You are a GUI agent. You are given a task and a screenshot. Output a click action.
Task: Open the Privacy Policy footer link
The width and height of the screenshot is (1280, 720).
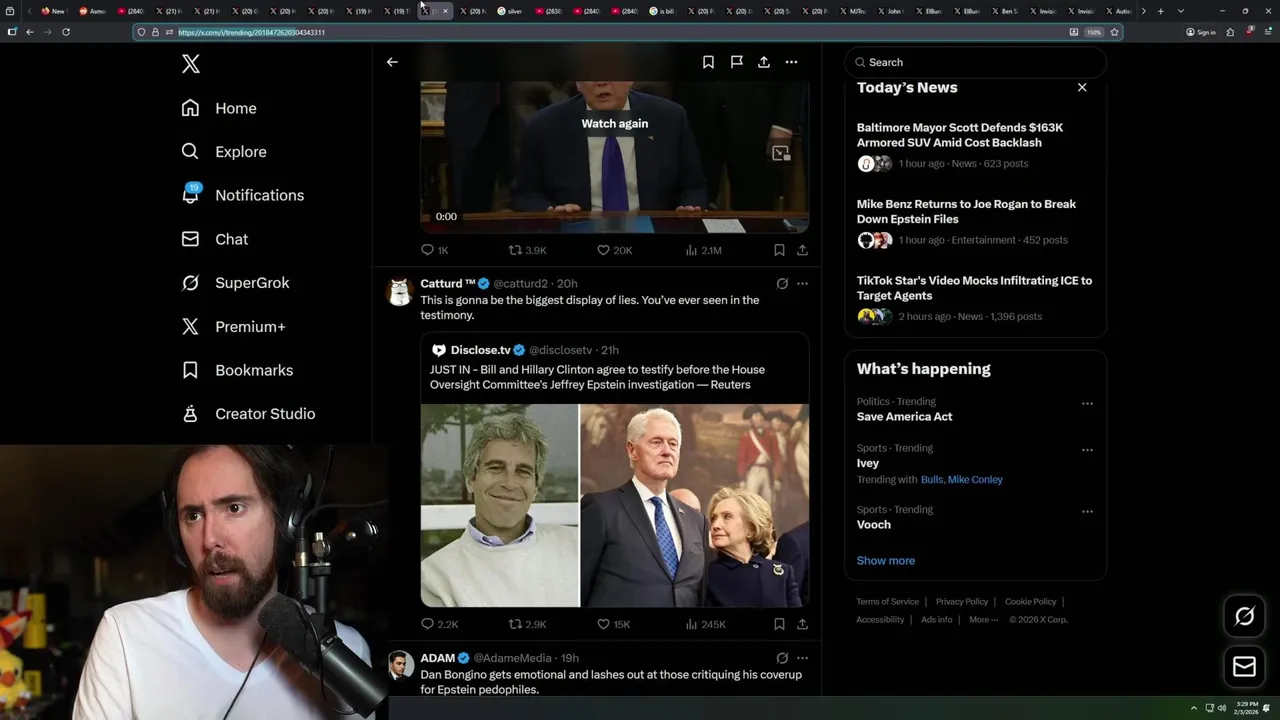click(961, 602)
